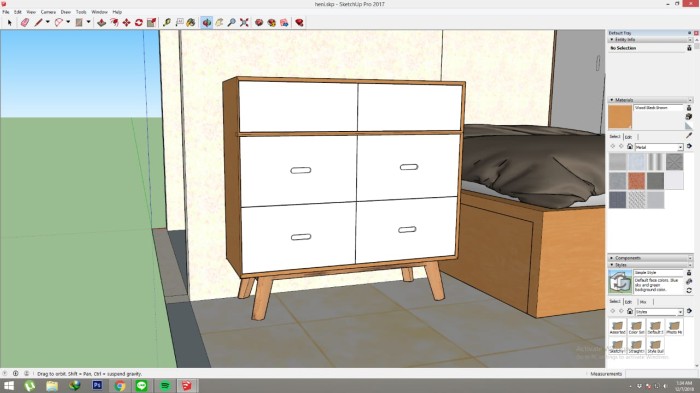This screenshot has width=700, height=393.
Task: Pick the Zoom magnifier tool
Action: point(231,22)
